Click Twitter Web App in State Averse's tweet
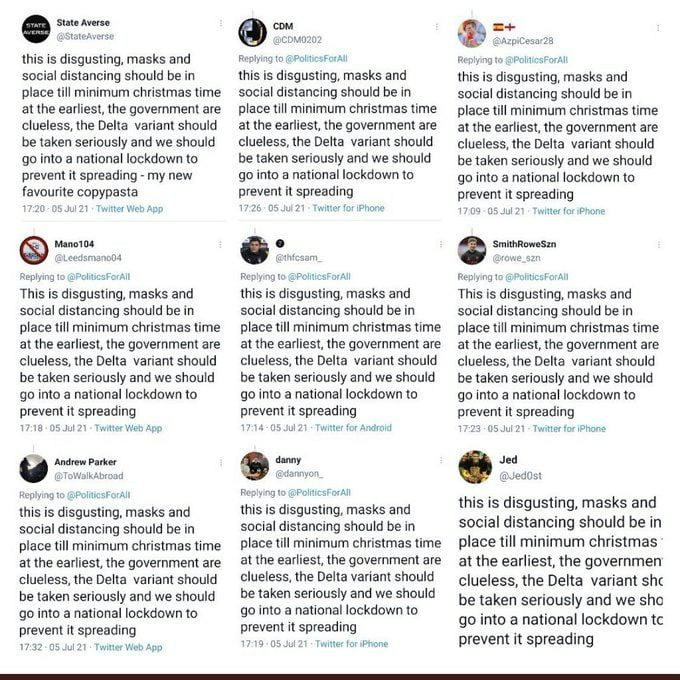 (128, 209)
